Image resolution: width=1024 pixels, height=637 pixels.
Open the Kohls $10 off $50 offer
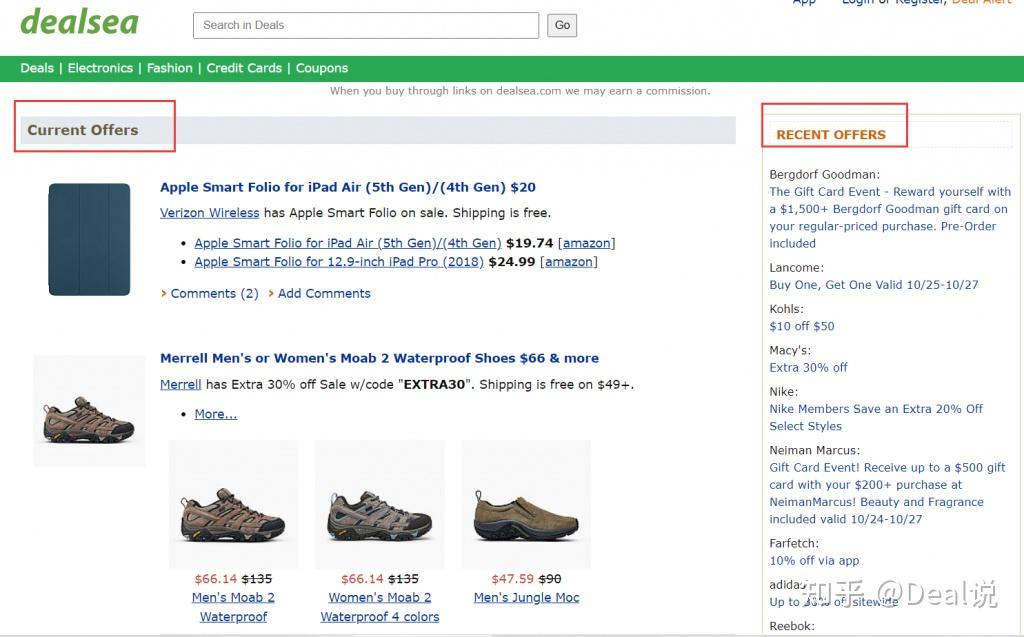[x=801, y=326]
